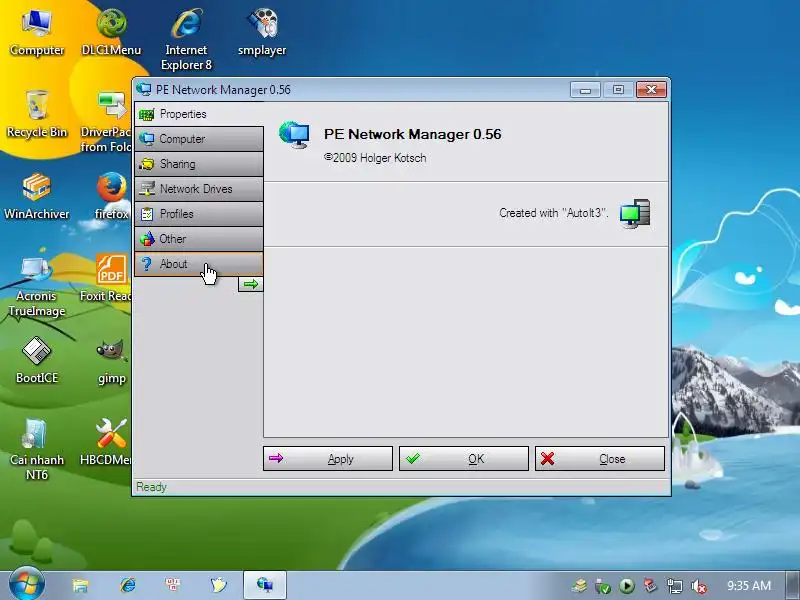Select the Cai nhanh NT6 desktop icon

pos(37,450)
